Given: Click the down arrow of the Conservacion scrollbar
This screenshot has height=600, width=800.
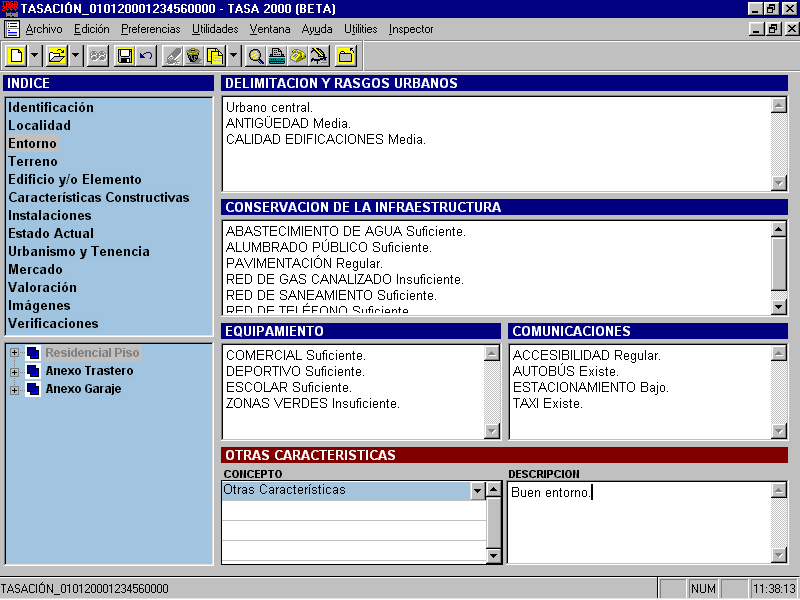Looking at the screenshot, I should pos(779,307).
